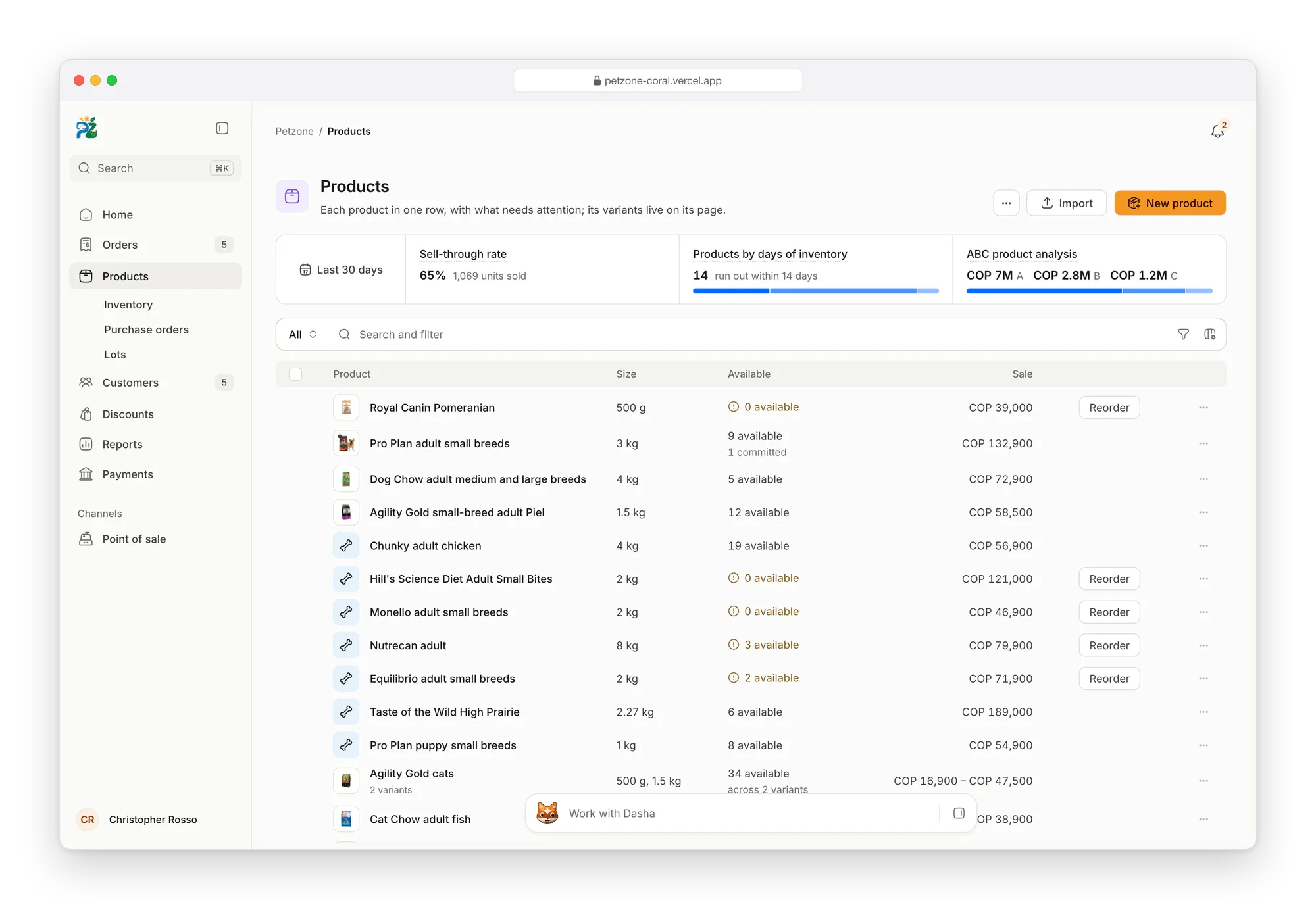1316x909 pixels.
Task: Open the notifications bell
Action: (x=1218, y=131)
